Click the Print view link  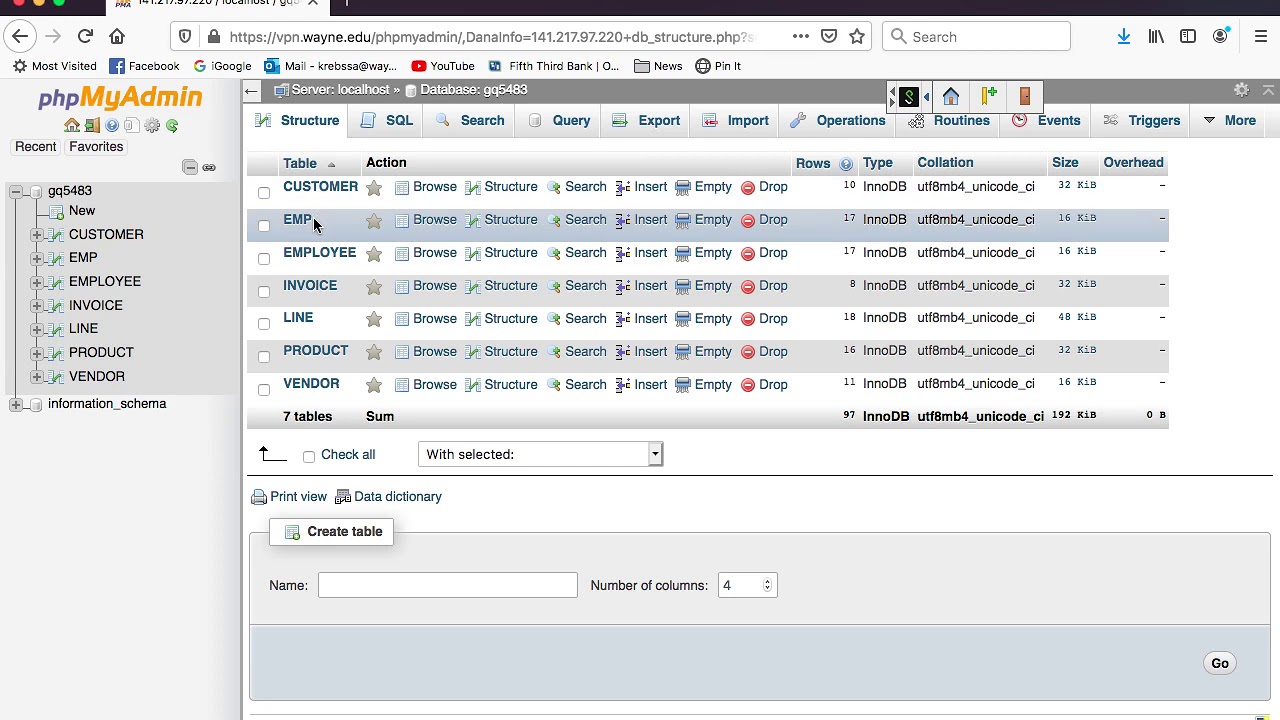point(289,497)
